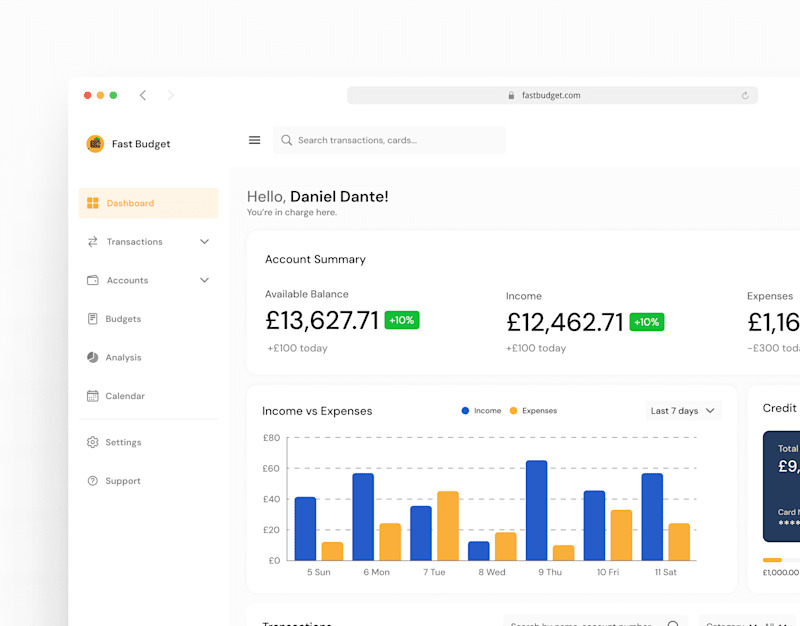Click the 10 Fri orange expenses bar
Screen dimensions: 800x626
click(x=621, y=535)
